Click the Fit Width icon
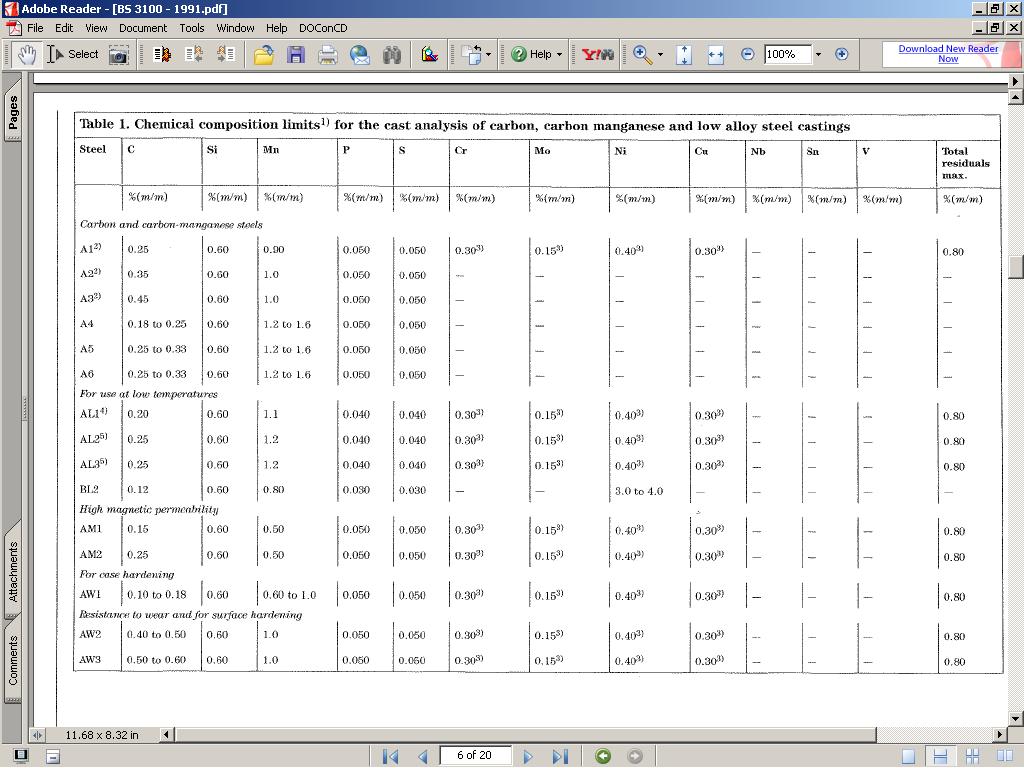1024x768 pixels. [x=716, y=55]
